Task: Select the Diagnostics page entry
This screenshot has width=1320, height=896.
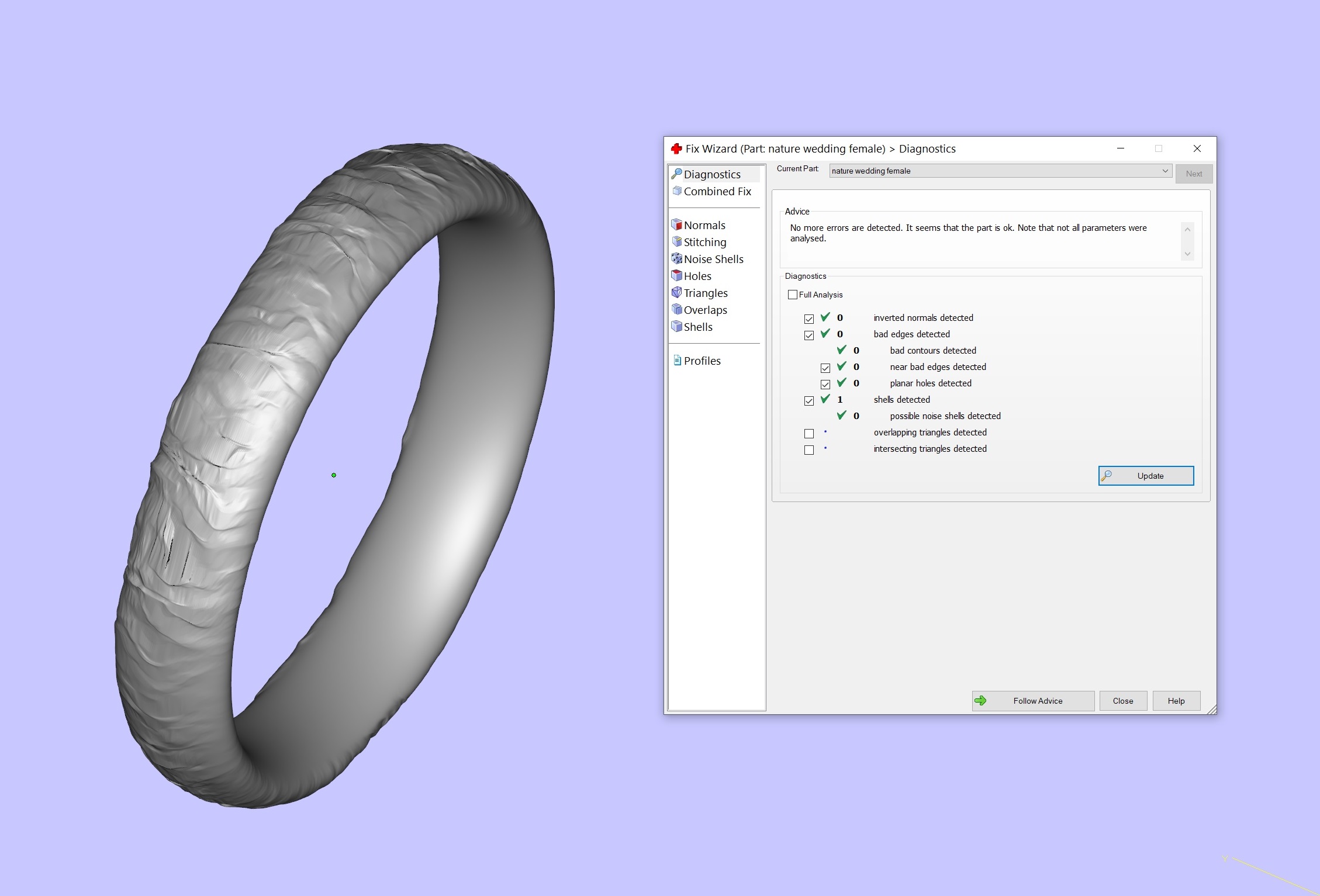Action: [711, 174]
